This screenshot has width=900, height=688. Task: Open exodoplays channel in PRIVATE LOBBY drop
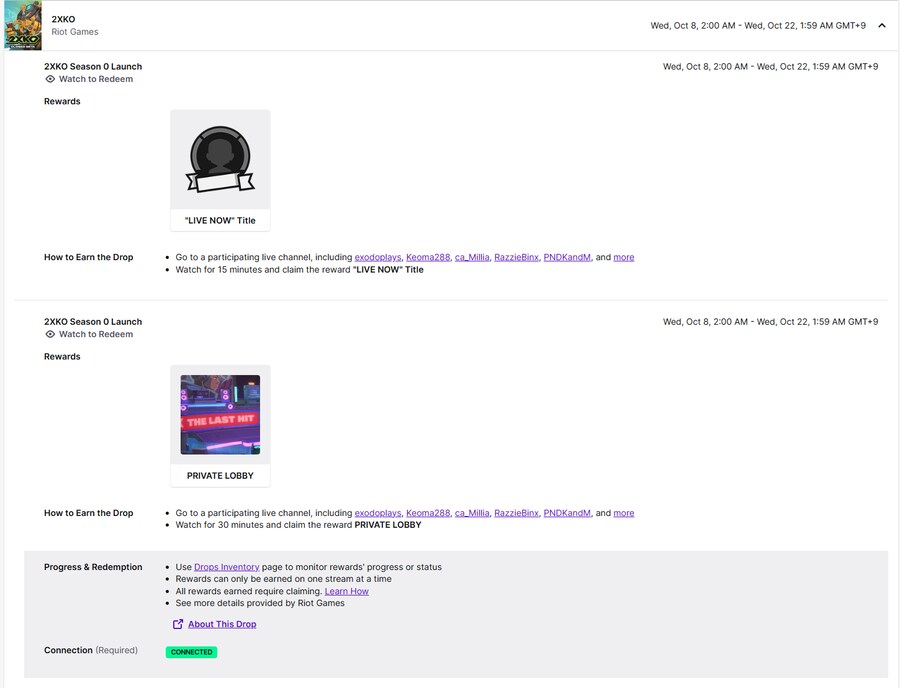coord(378,513)
